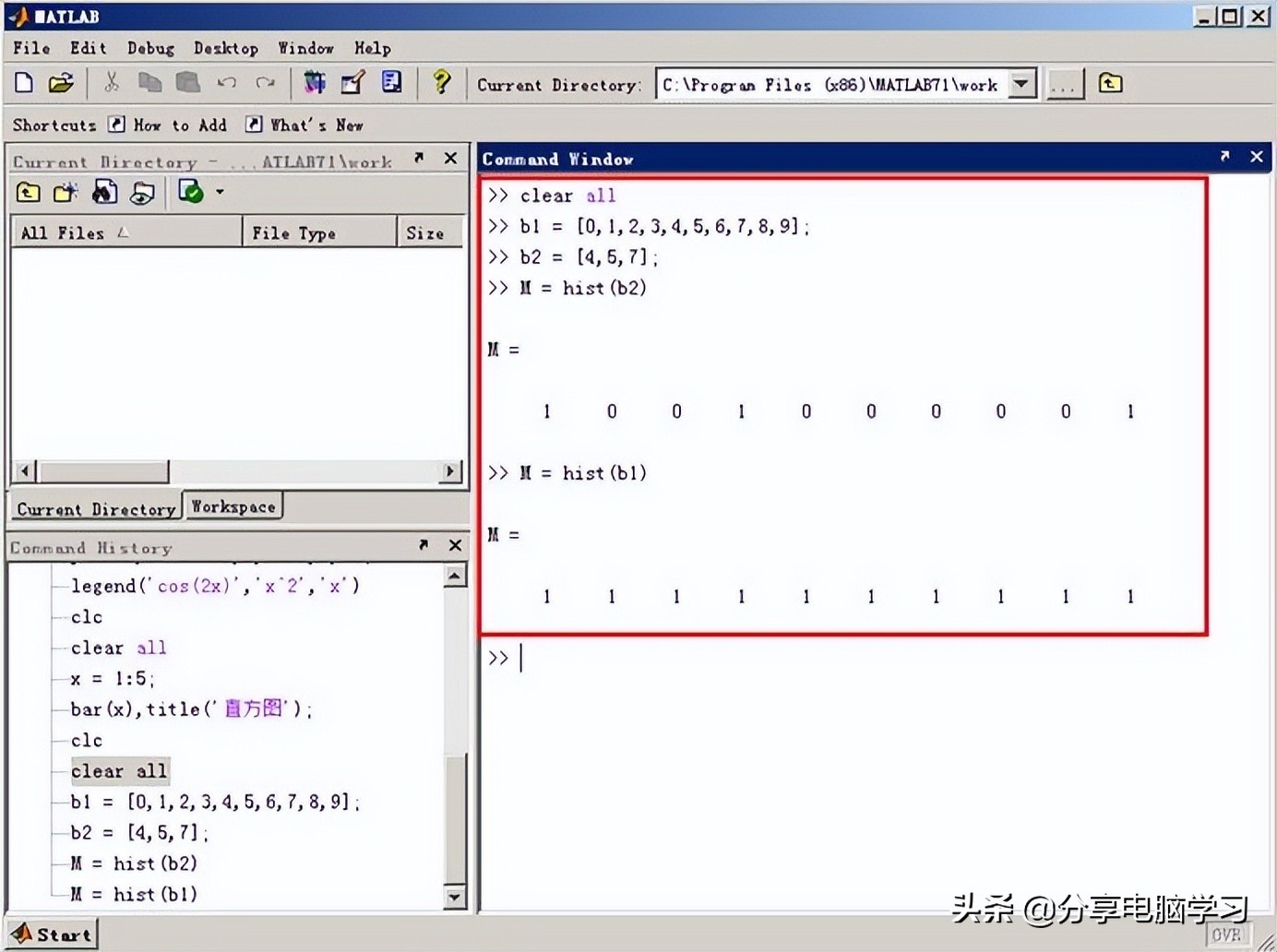The image size is (1277, 952).
Task: Click the Current Directory path field
Action: (832, 84)
